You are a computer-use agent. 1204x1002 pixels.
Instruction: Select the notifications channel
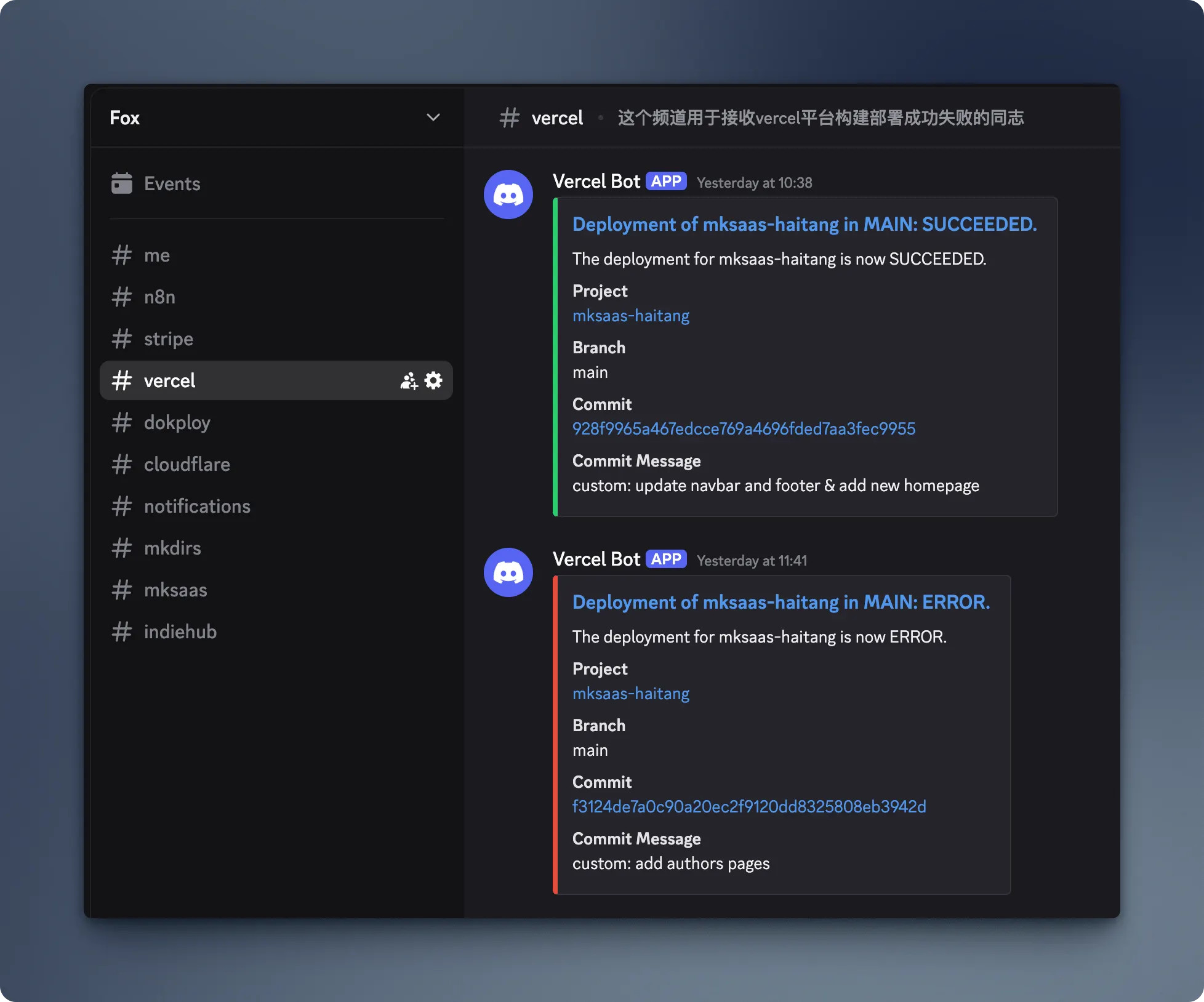point(276,506)
